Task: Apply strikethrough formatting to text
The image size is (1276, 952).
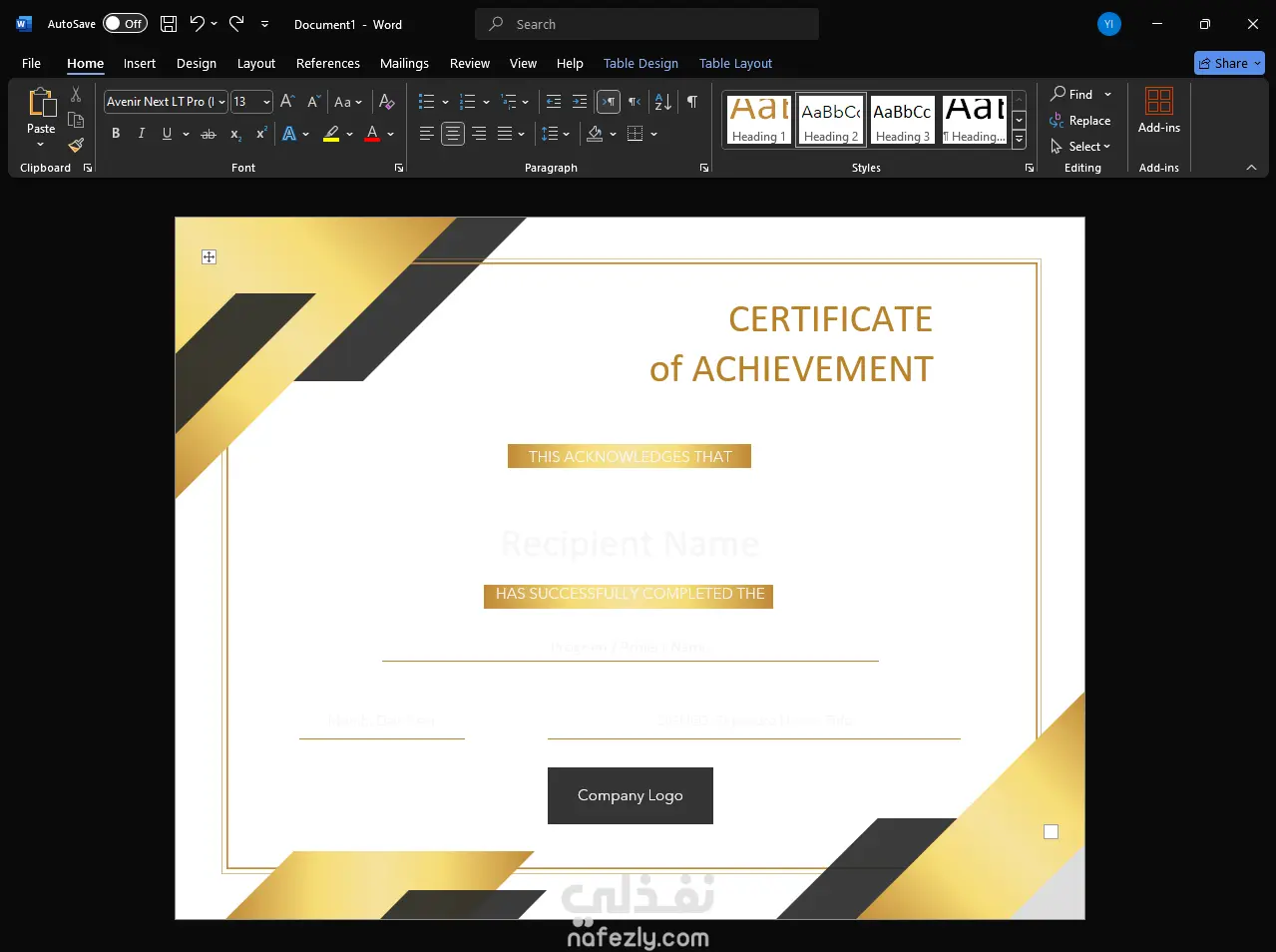Action: pos(208,134)
